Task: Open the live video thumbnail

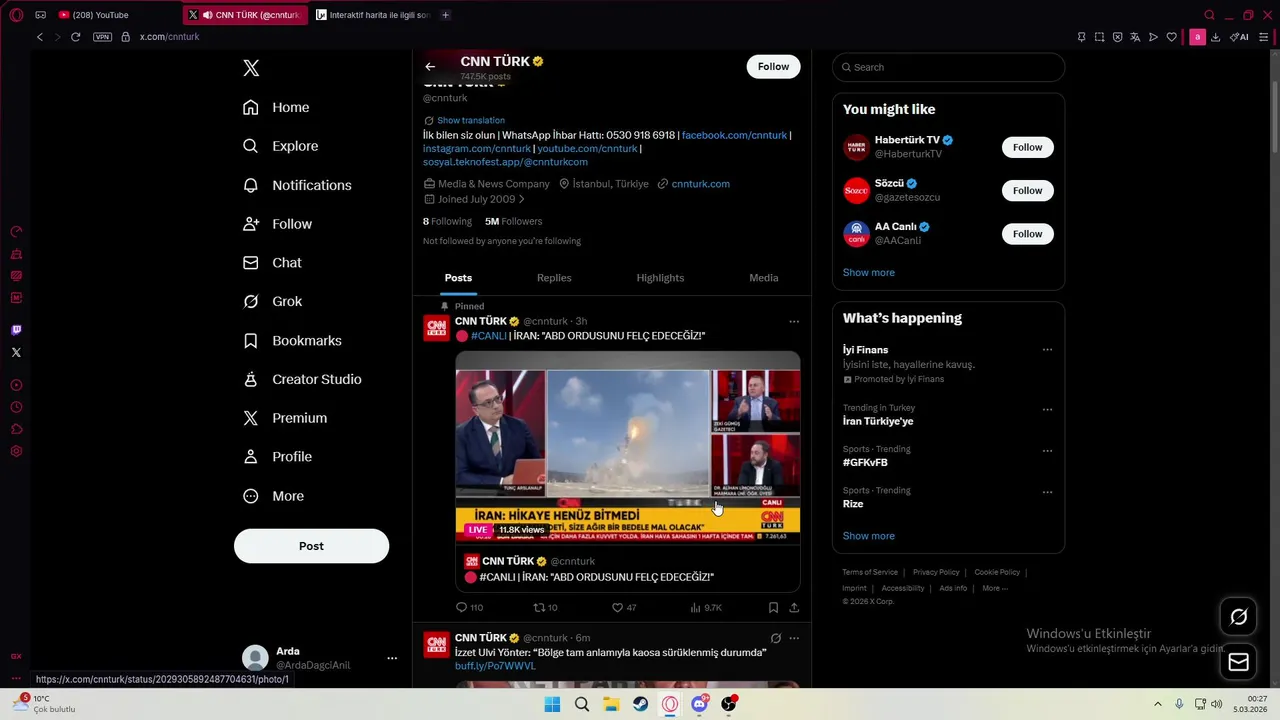Action: (628, 447)
